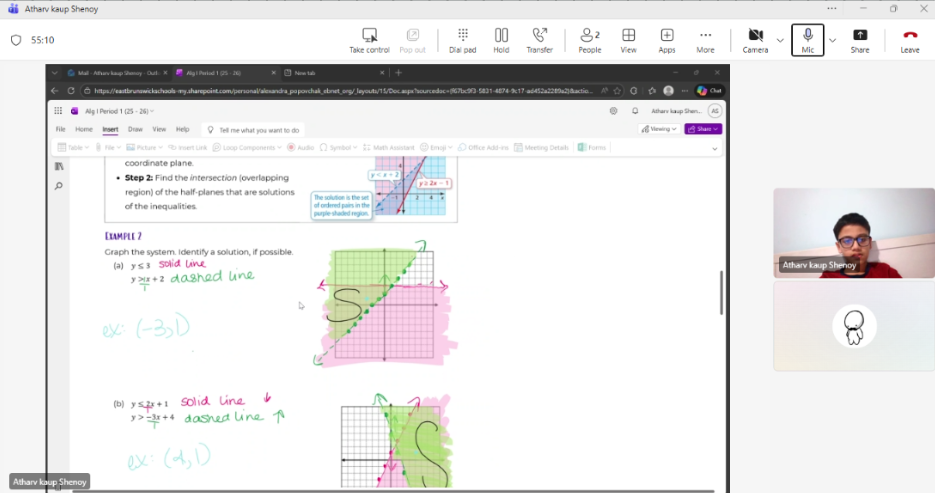Screen dimensions: 935x493
Task: Click Insert Link in ribbon
Action: tap(187, 147)
